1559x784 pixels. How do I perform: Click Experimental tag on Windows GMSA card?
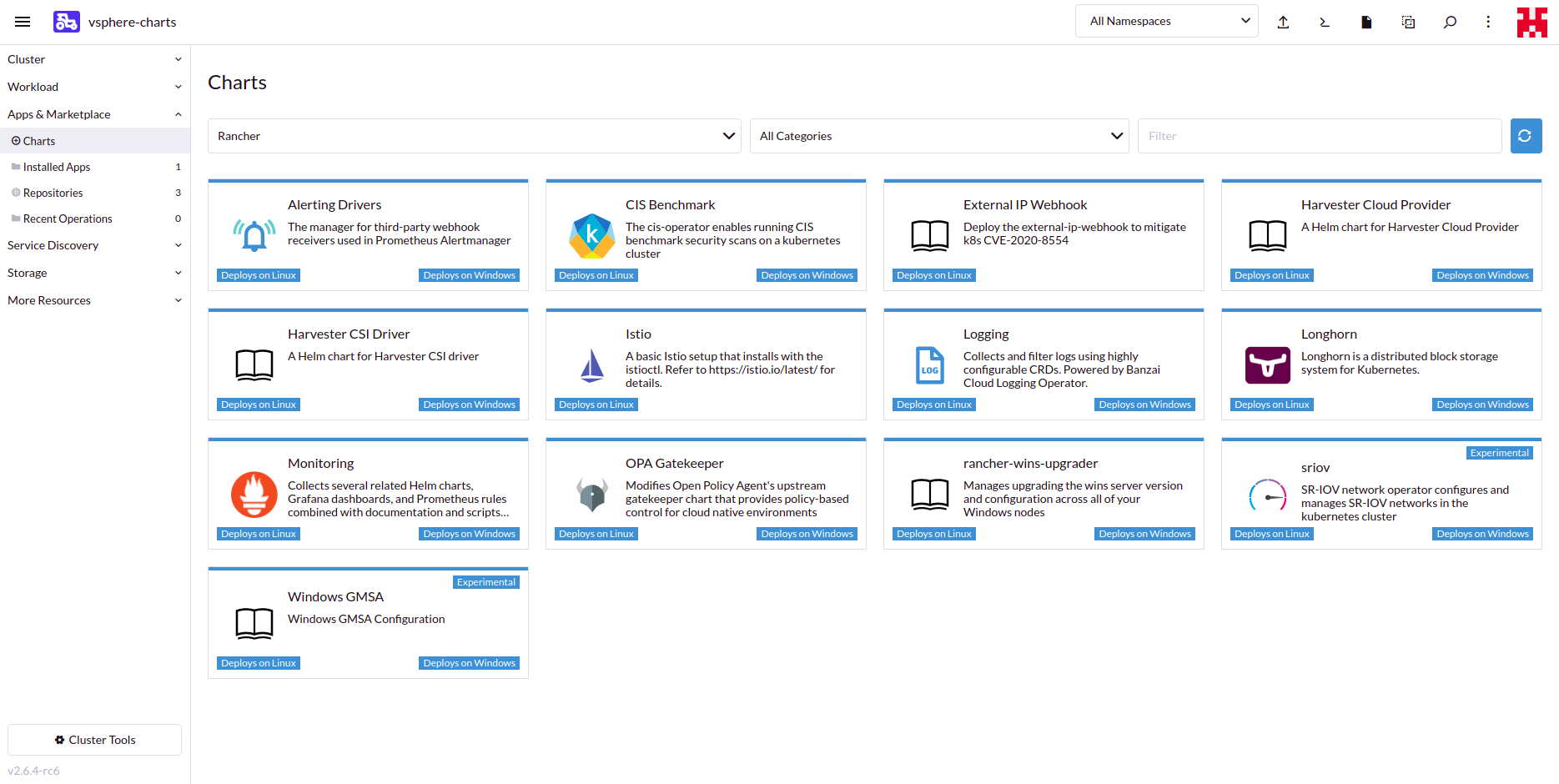pos(486,582)
